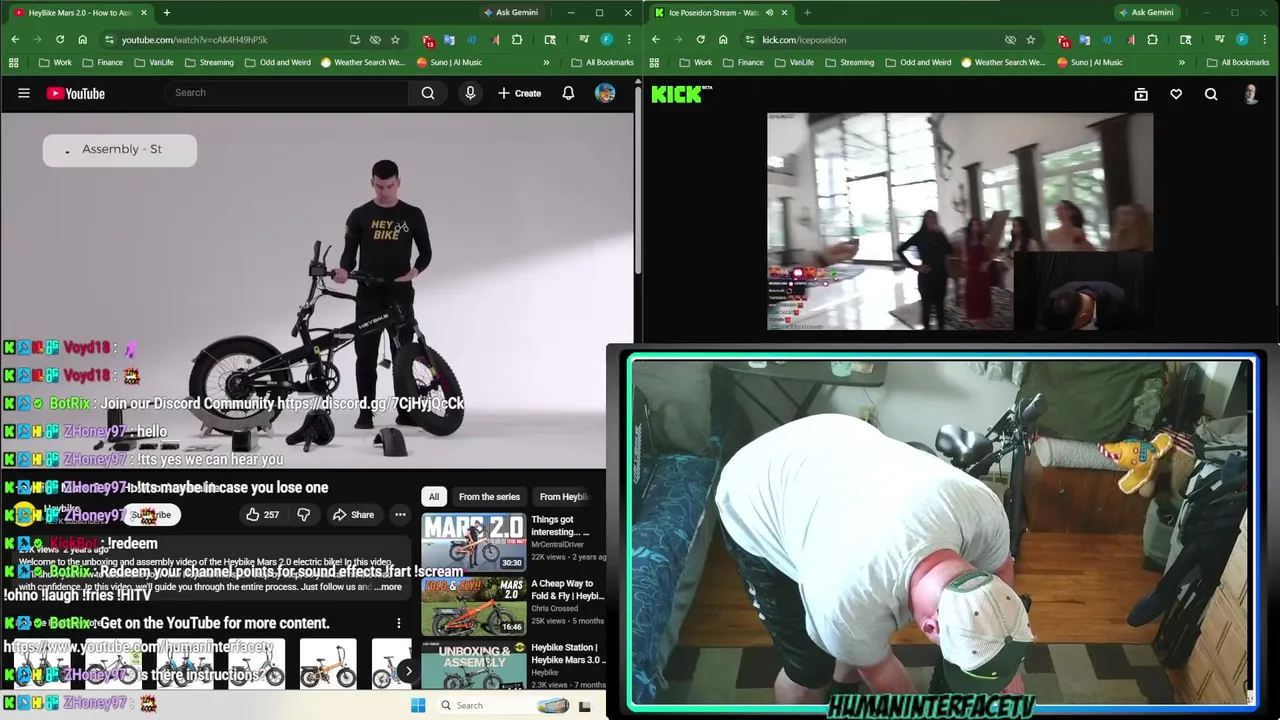The height and width of the screenshot is (720, 1280).
Task: Open the YouTube hamburger guide menu
Action: coord(24,93)
